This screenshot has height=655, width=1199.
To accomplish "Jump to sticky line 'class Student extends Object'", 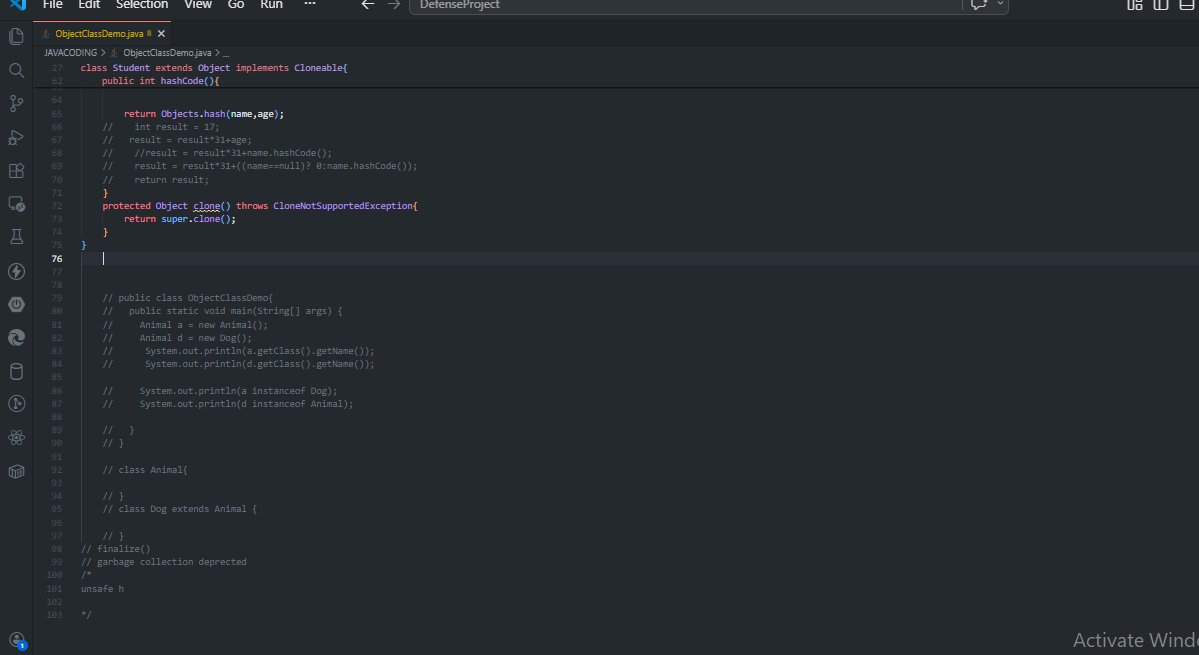I will click(213, 68).
